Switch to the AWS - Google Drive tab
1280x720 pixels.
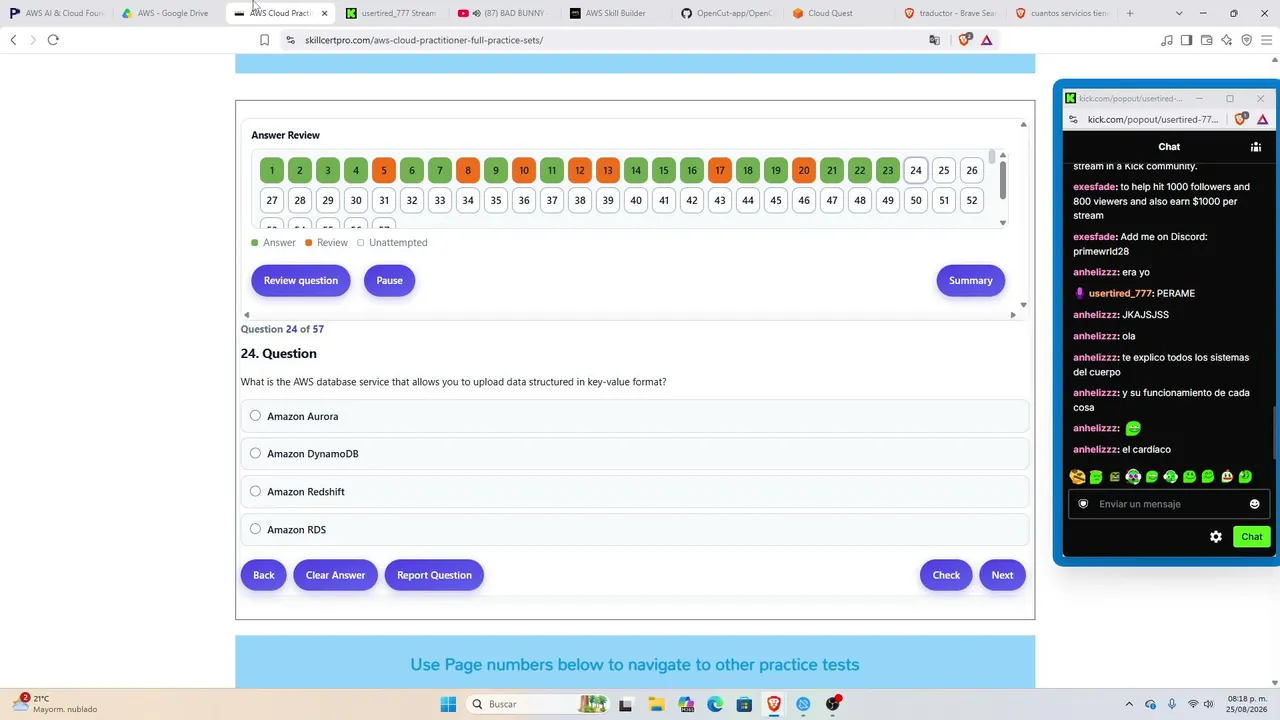coord(168,13)
